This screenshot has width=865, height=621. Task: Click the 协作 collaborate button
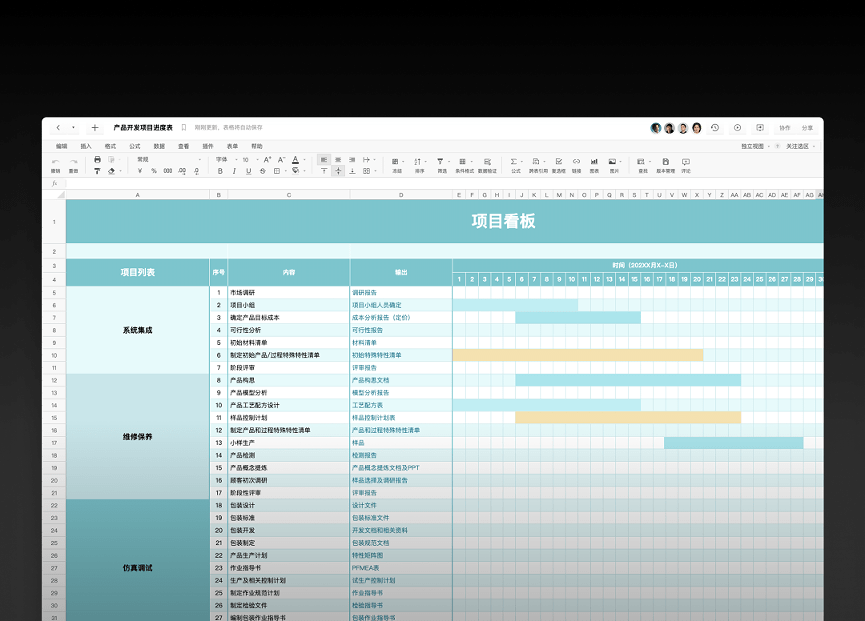coord(784,127)
